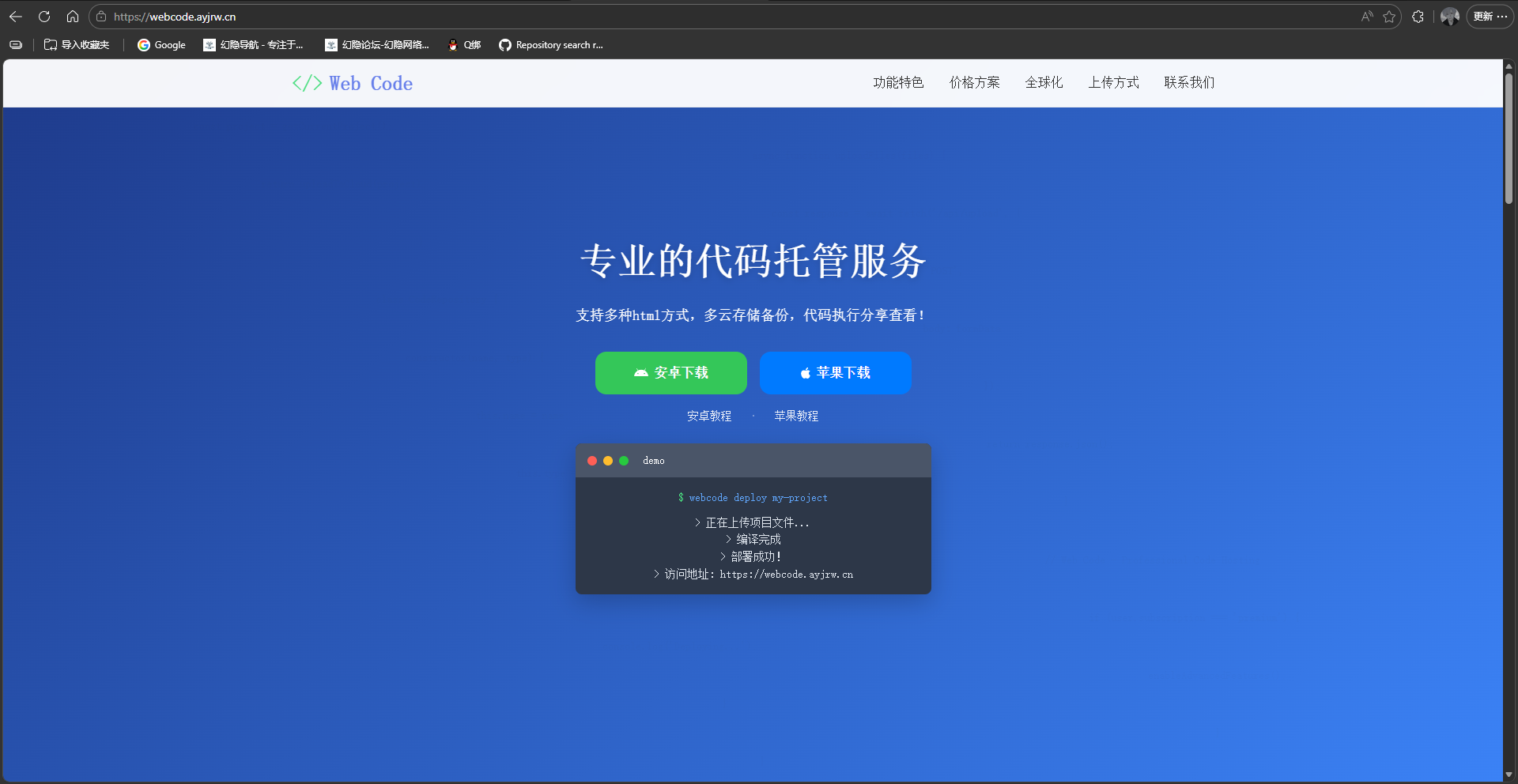Click the 更新 update button
This screenshot has width=1518, height=784.
click(x=1482, y=16)
